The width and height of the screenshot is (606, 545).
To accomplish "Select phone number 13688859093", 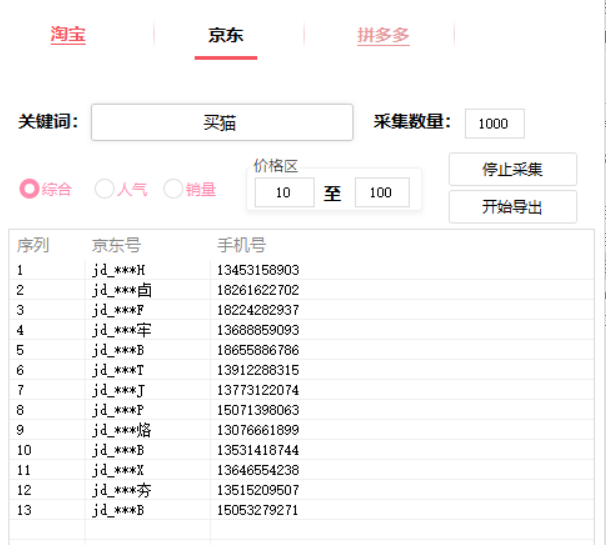I will (258, 330).
